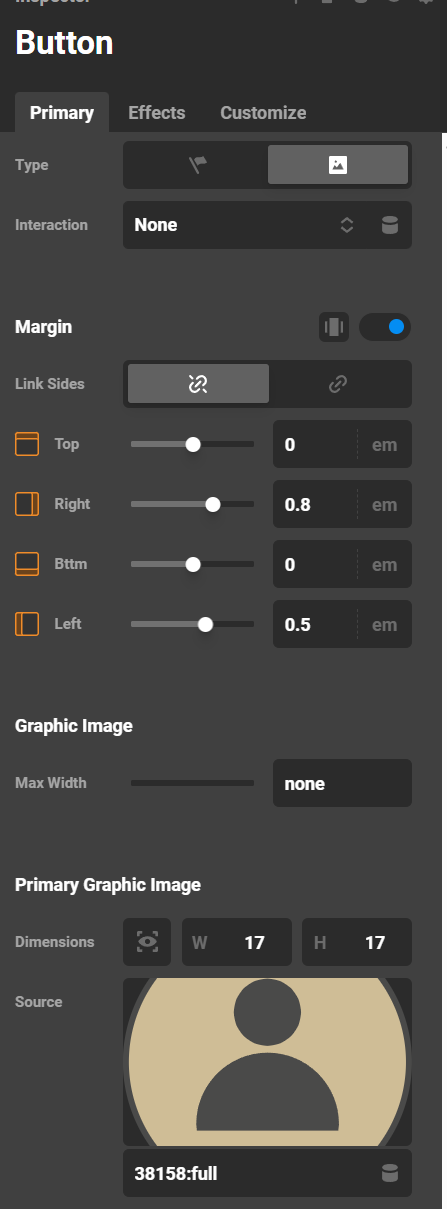The width and height of the screenshot is (447, 1209).
Task: Click the user avatar source image preview
Action: click(267, 1061)
